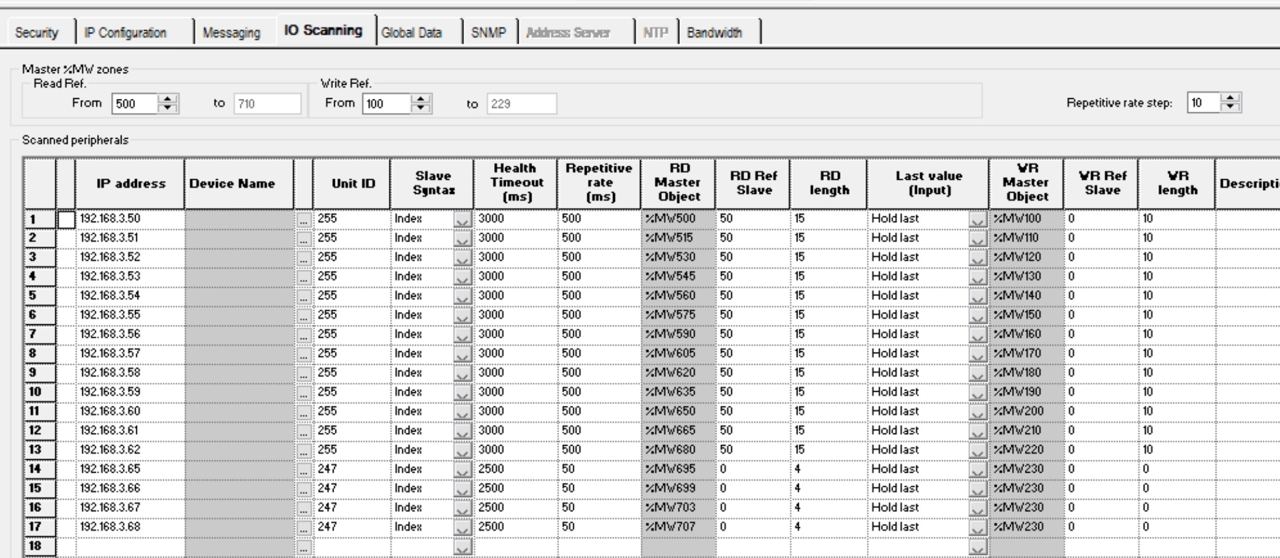The height and width of the screenshot is (558, 1280).
Task: Expand Last value dropdown in row 9
Action: pyautogui.click(x=977, y=373)
